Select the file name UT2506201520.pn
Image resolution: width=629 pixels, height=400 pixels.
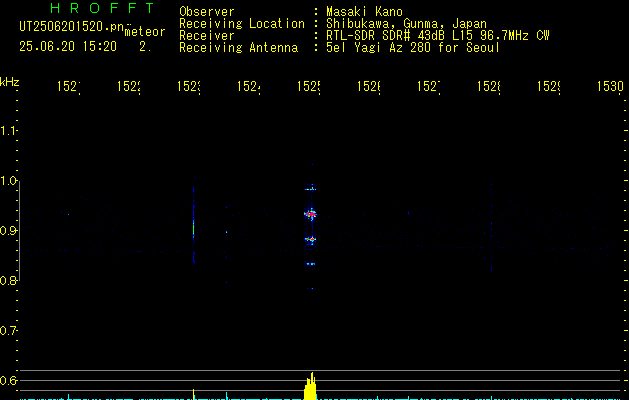click(72, 27)
